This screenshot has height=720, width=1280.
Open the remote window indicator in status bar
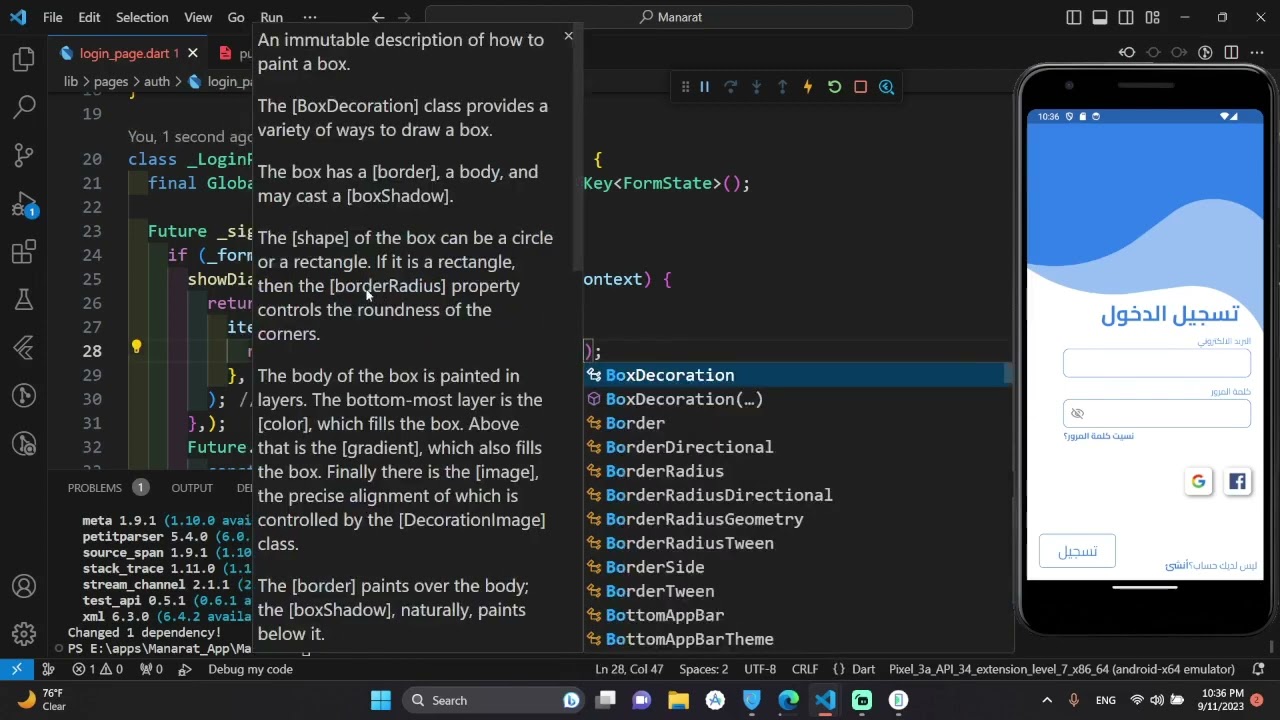tap(17, 669)
